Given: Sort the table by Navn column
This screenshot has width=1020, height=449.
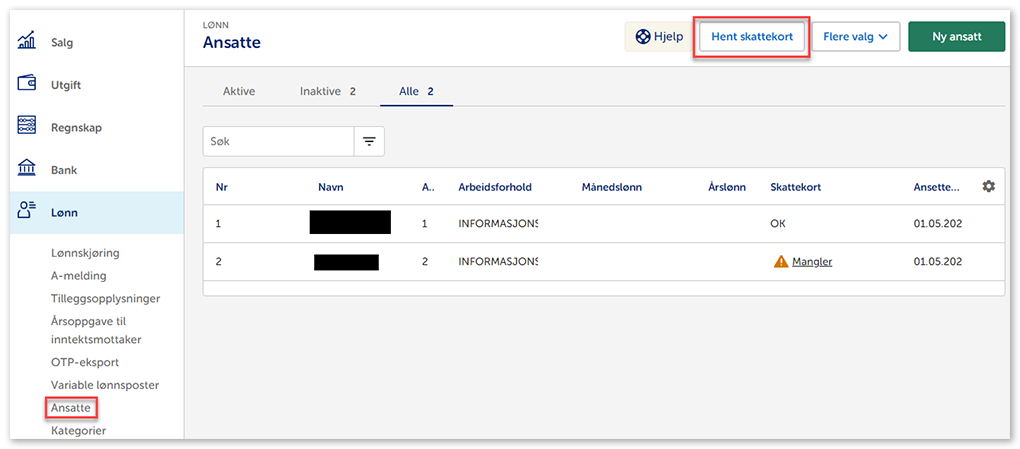Looking at the screenshot, I should [x=331, y=187].
